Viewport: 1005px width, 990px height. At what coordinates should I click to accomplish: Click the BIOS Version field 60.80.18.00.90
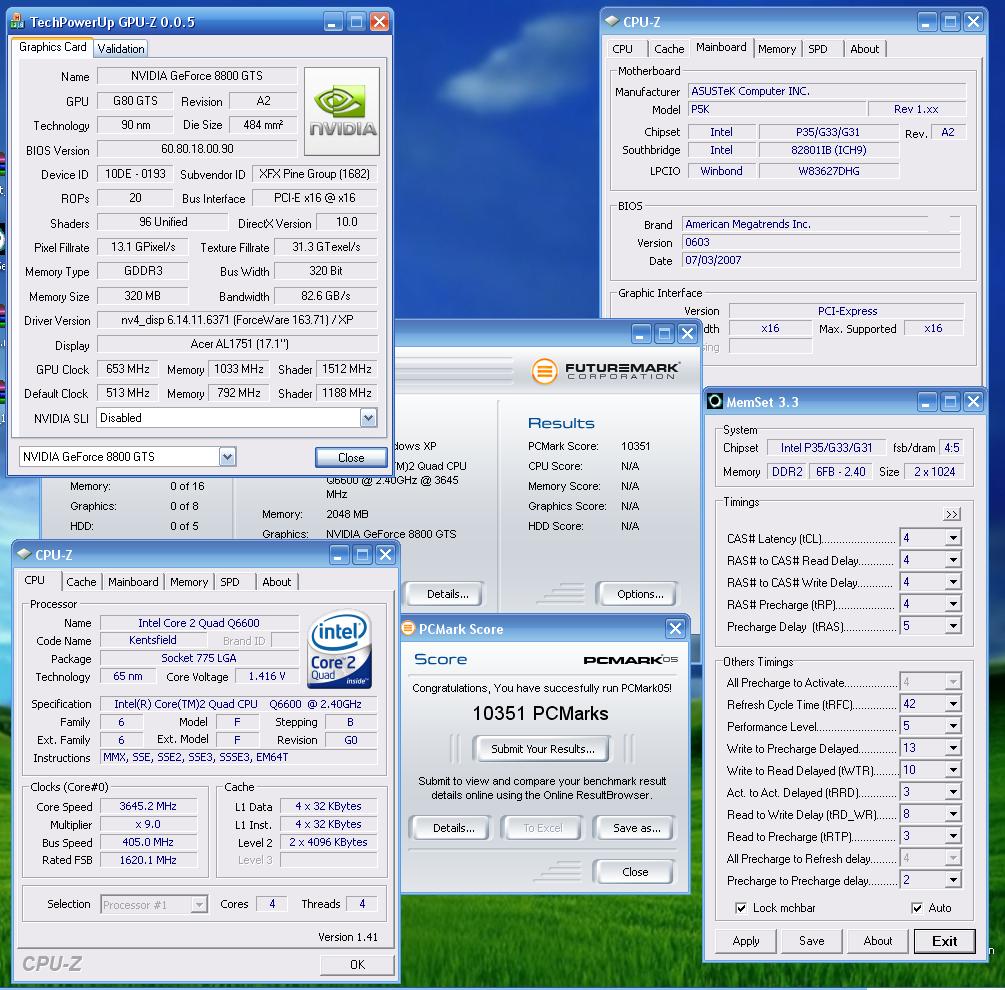[x=197, y=149]
